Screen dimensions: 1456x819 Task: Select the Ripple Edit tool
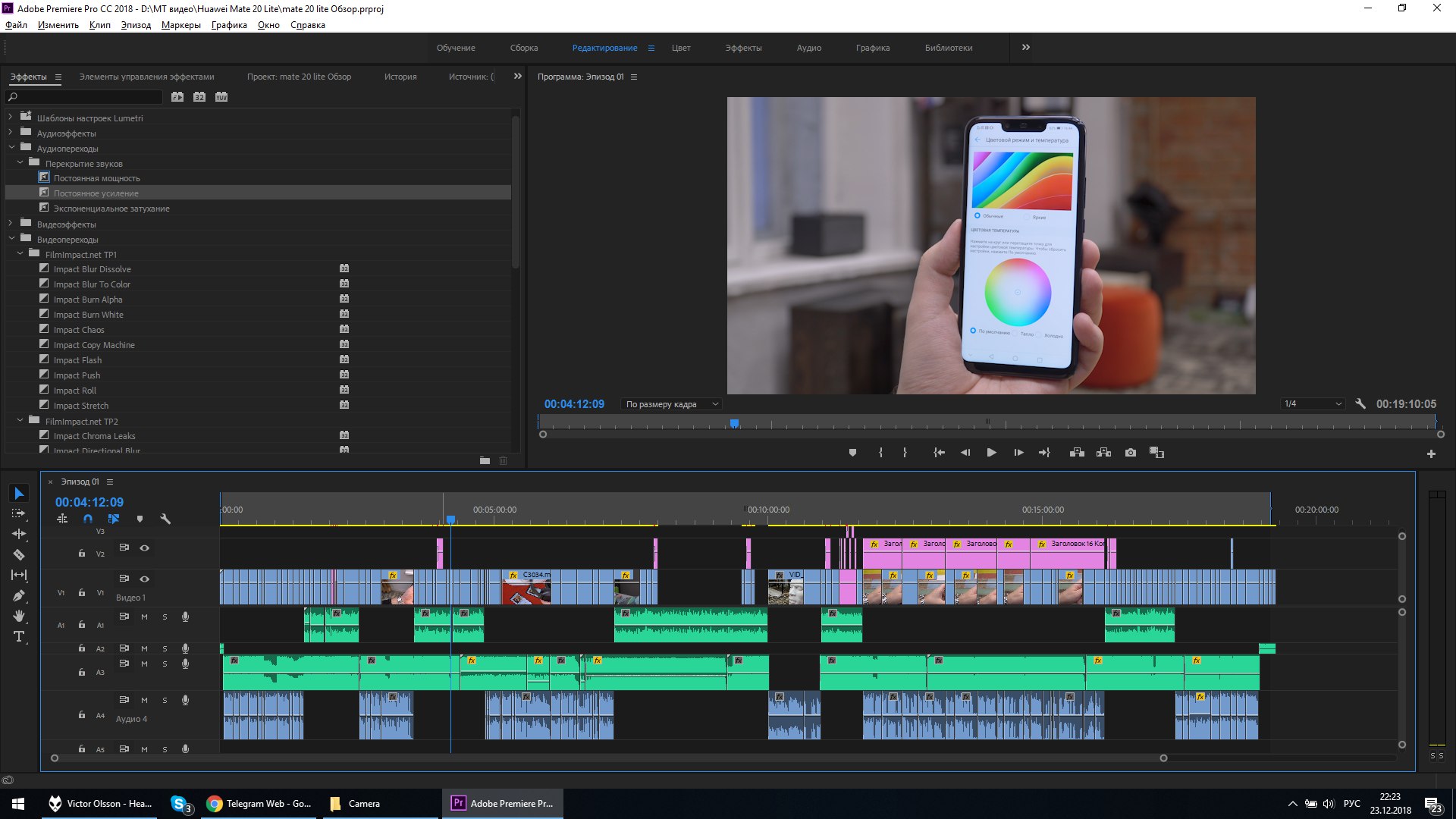point(19,534)
